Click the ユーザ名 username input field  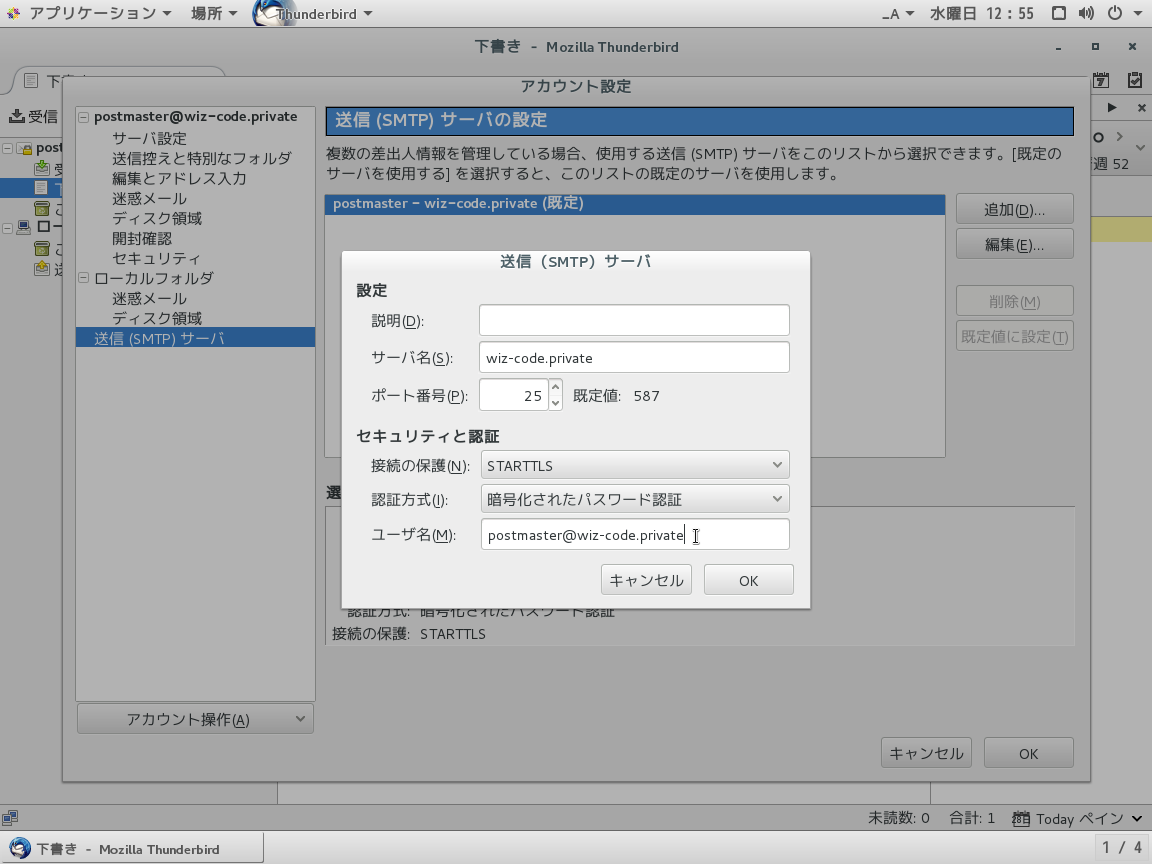[635, 534]
